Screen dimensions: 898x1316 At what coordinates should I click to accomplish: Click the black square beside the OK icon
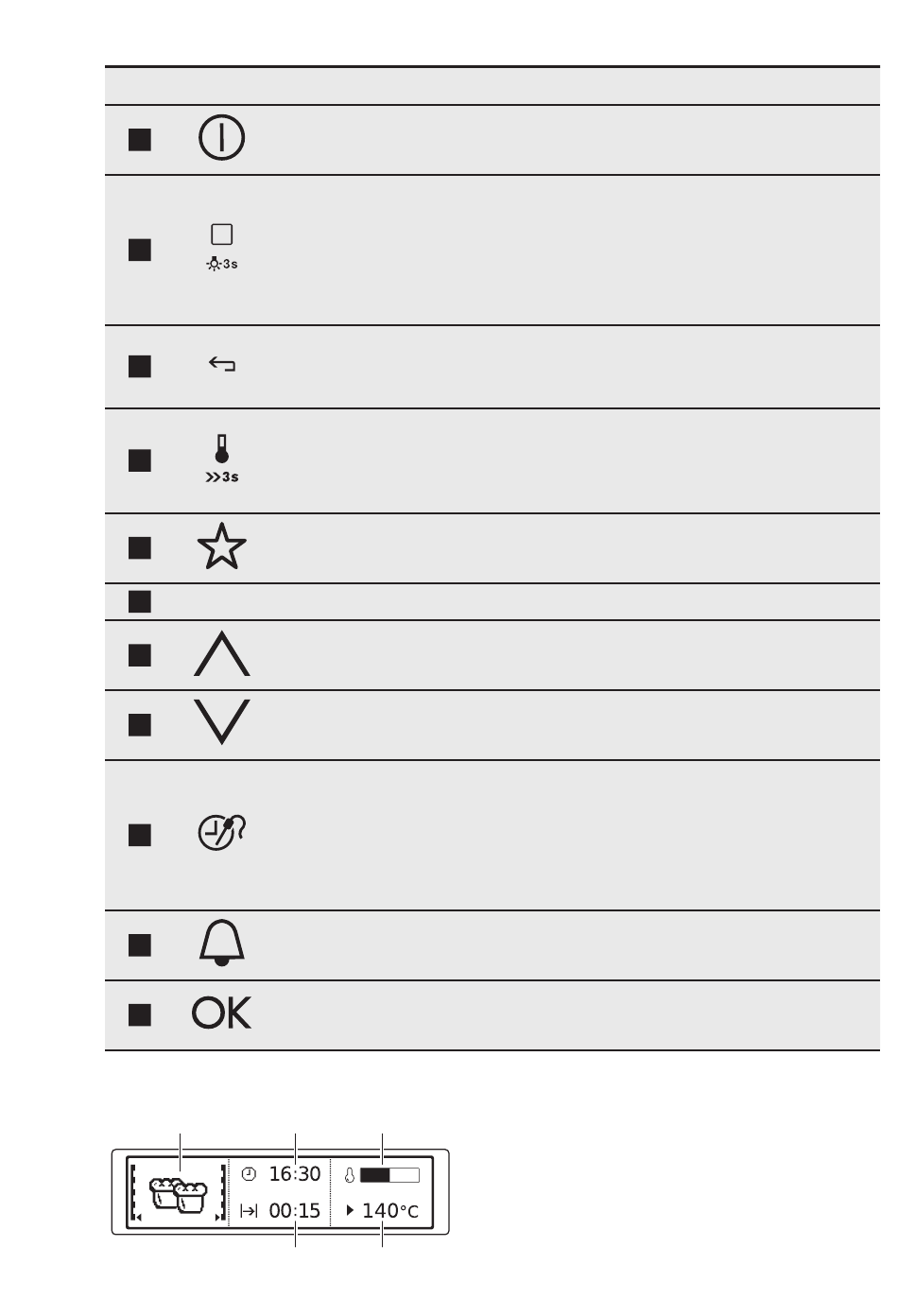pos(140,1014)
